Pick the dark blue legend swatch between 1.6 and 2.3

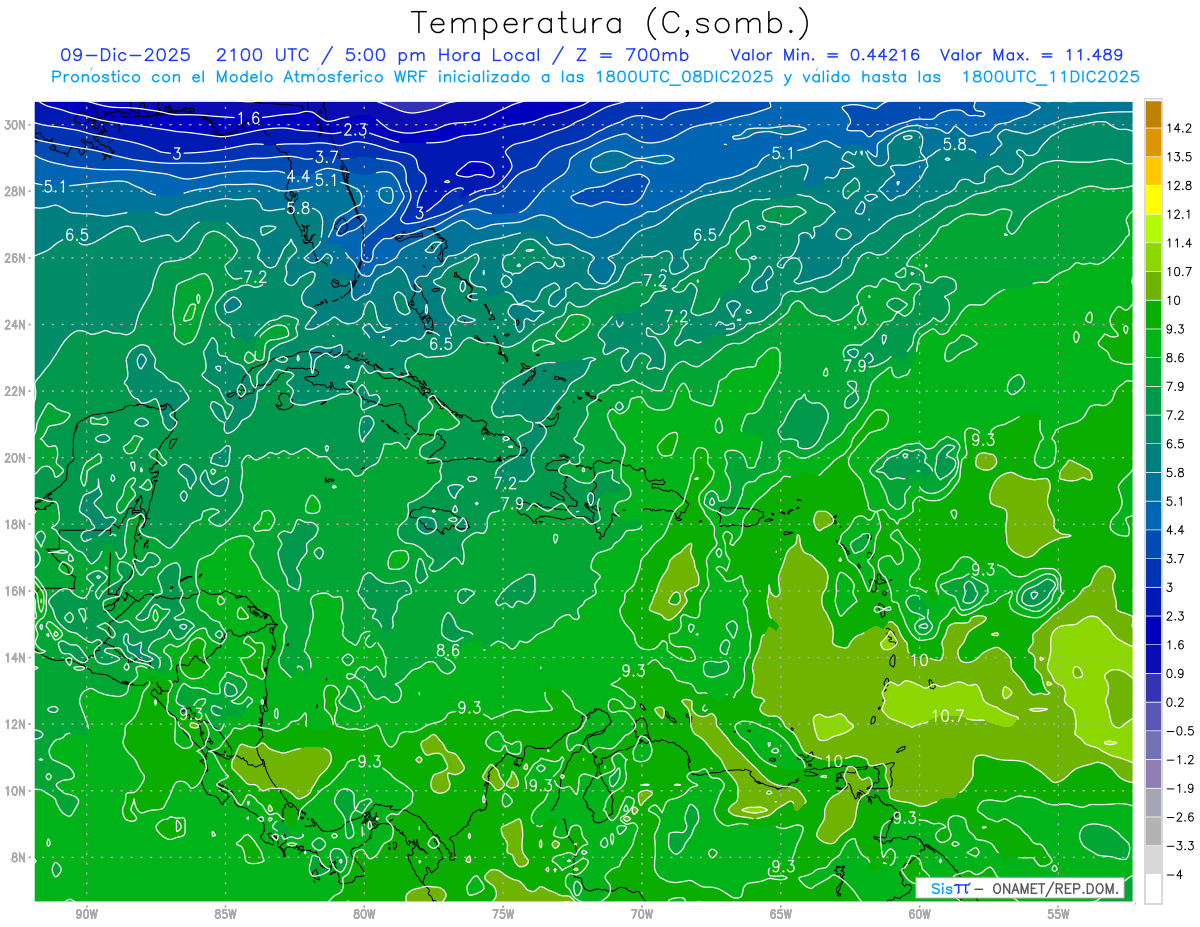[x=1153, y=630]
